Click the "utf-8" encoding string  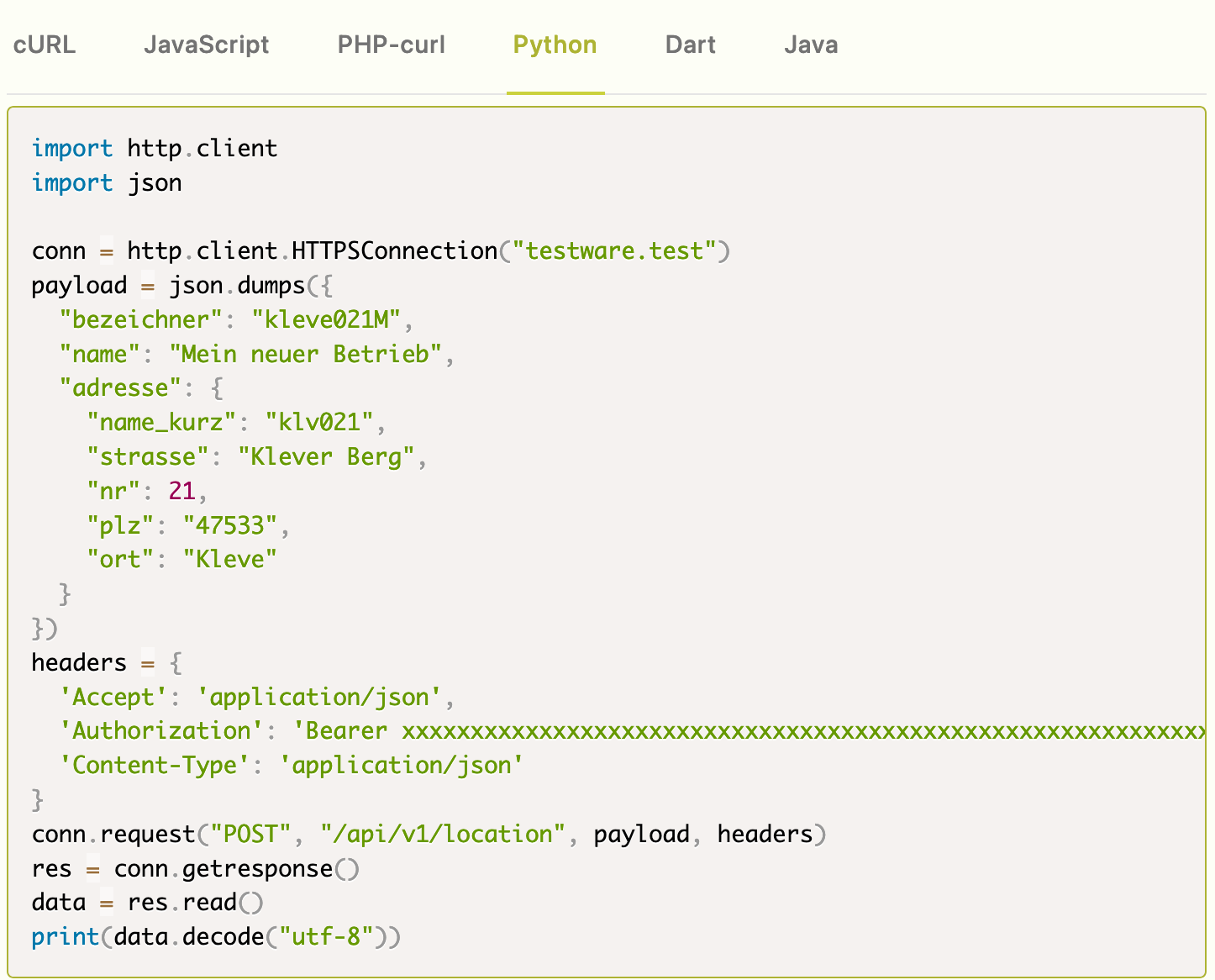tap(327, 936)
